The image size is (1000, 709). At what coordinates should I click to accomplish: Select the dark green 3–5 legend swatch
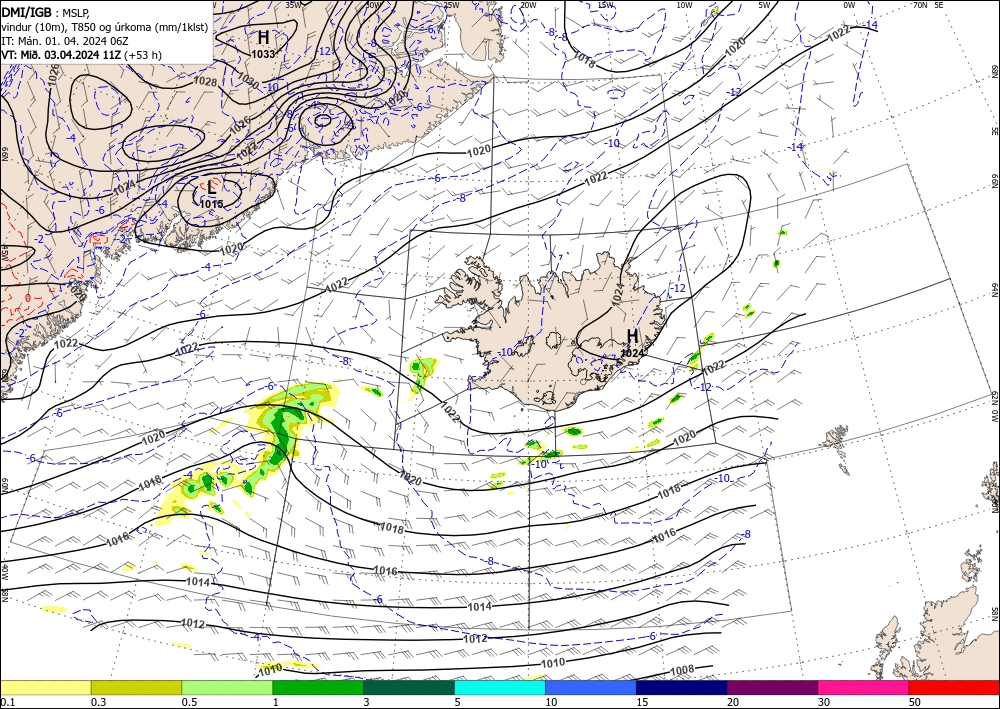(409, 687)
